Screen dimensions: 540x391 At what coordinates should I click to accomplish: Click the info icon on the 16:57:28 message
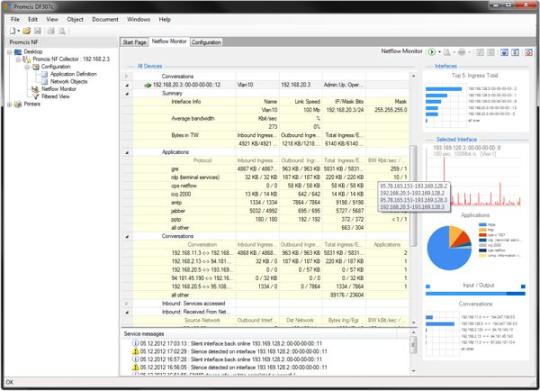point(135,359)
